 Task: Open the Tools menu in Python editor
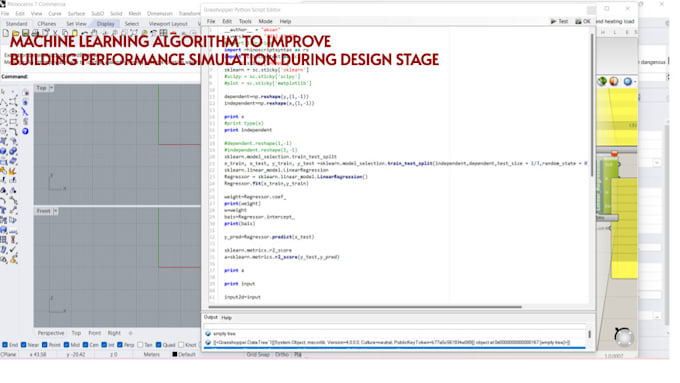(x=245, y=21)
